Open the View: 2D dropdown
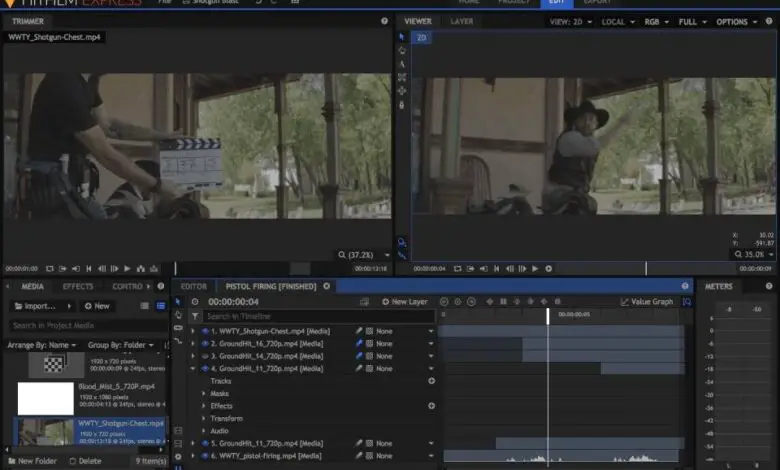Screen dimensions: 780x470 571,22
